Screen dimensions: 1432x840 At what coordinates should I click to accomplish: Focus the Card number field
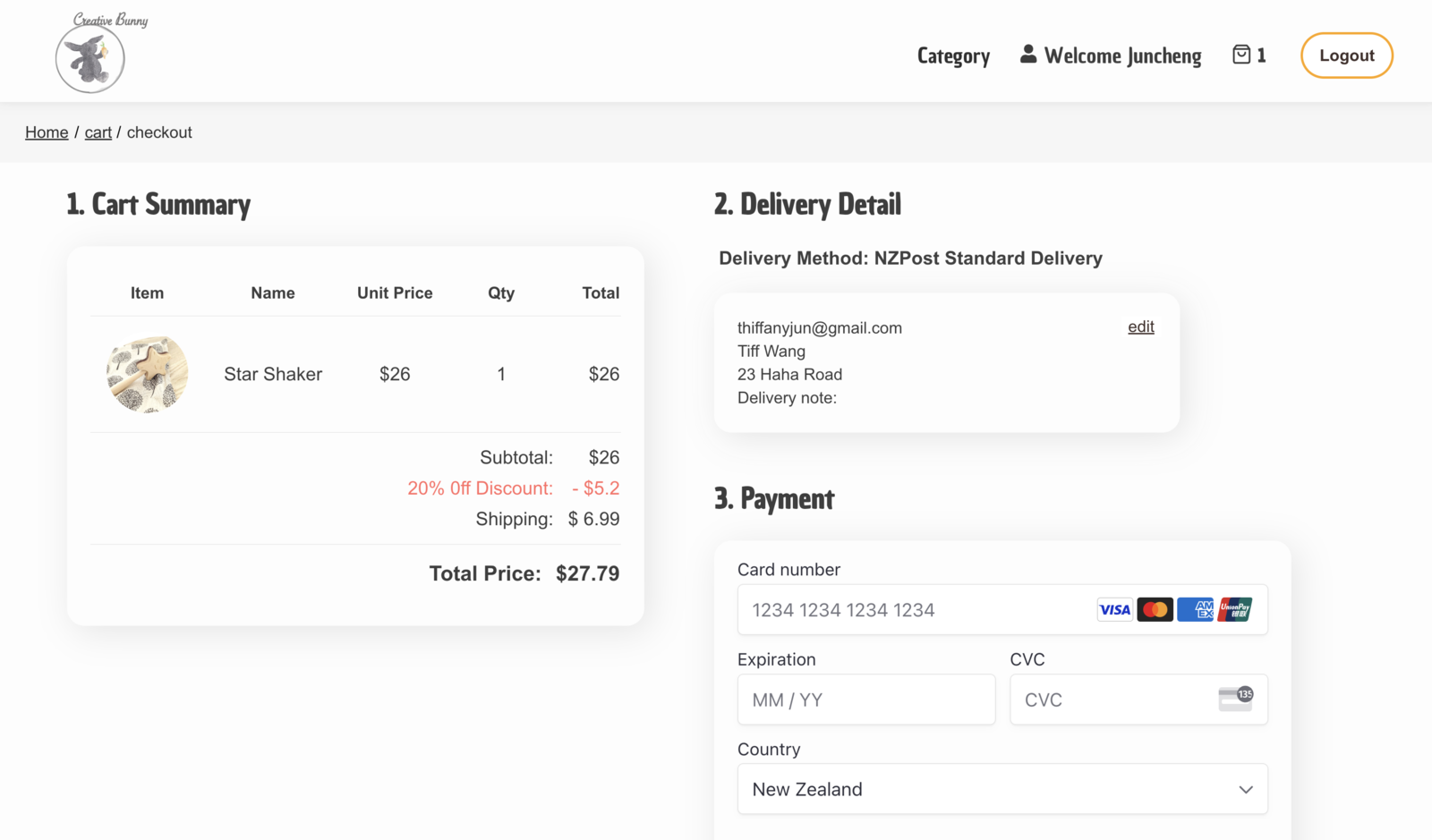(x=913, y=610)
